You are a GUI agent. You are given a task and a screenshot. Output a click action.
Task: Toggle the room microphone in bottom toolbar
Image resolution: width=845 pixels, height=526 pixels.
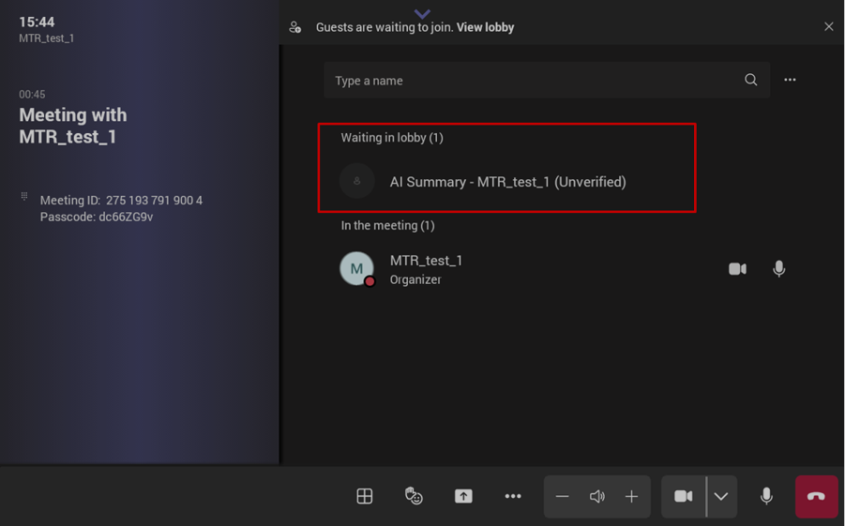[766, 496]
